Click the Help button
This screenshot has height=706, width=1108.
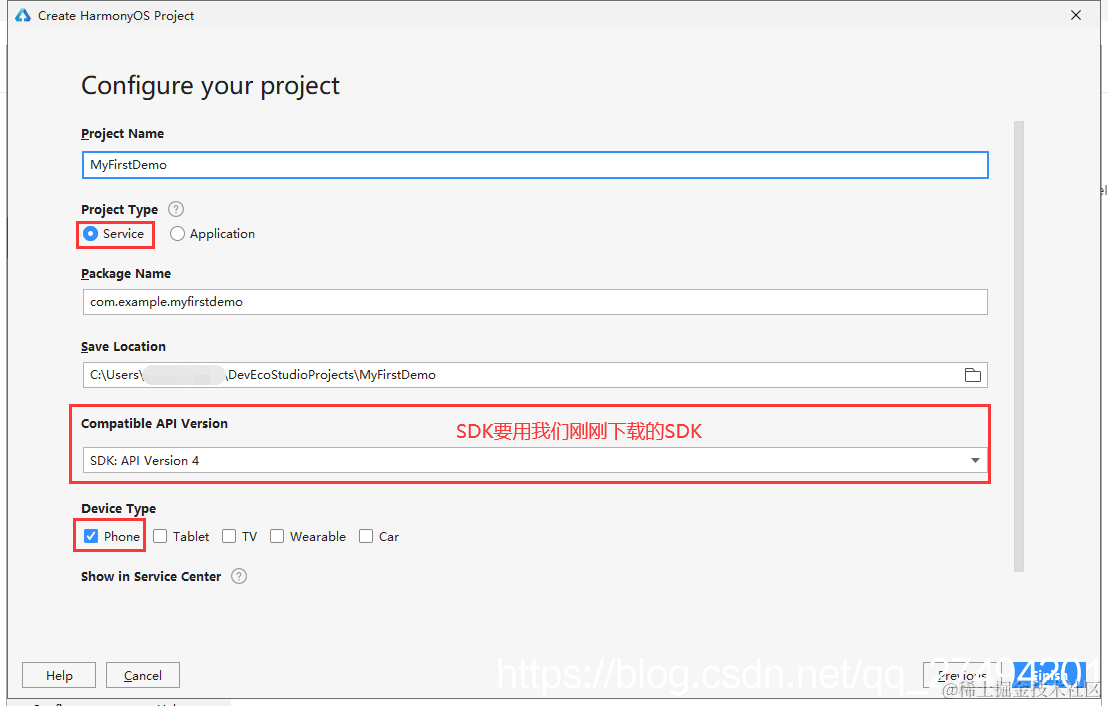59,676
